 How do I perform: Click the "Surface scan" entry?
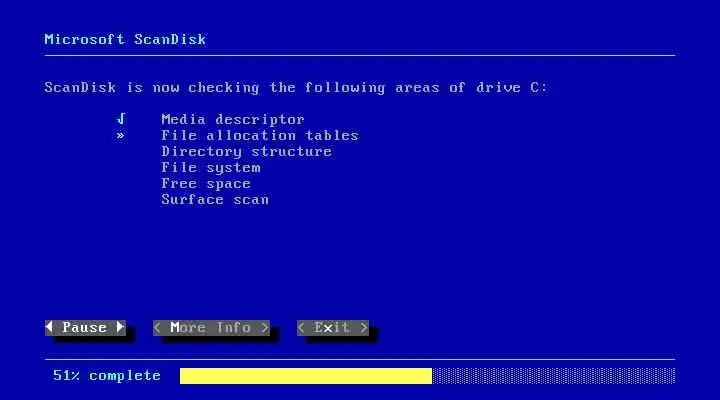click(x=215, y=200)
